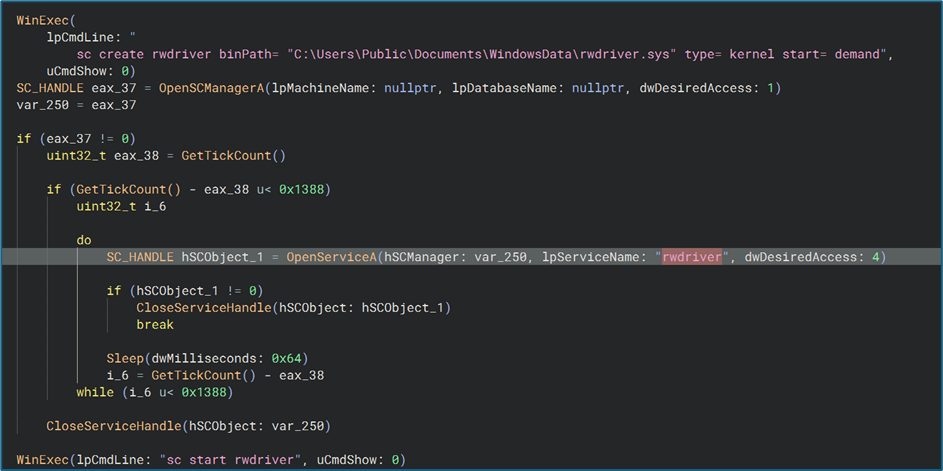943x471 pixels.
Task: Select the OpenServiceA function call
Action: click(331, 257)
